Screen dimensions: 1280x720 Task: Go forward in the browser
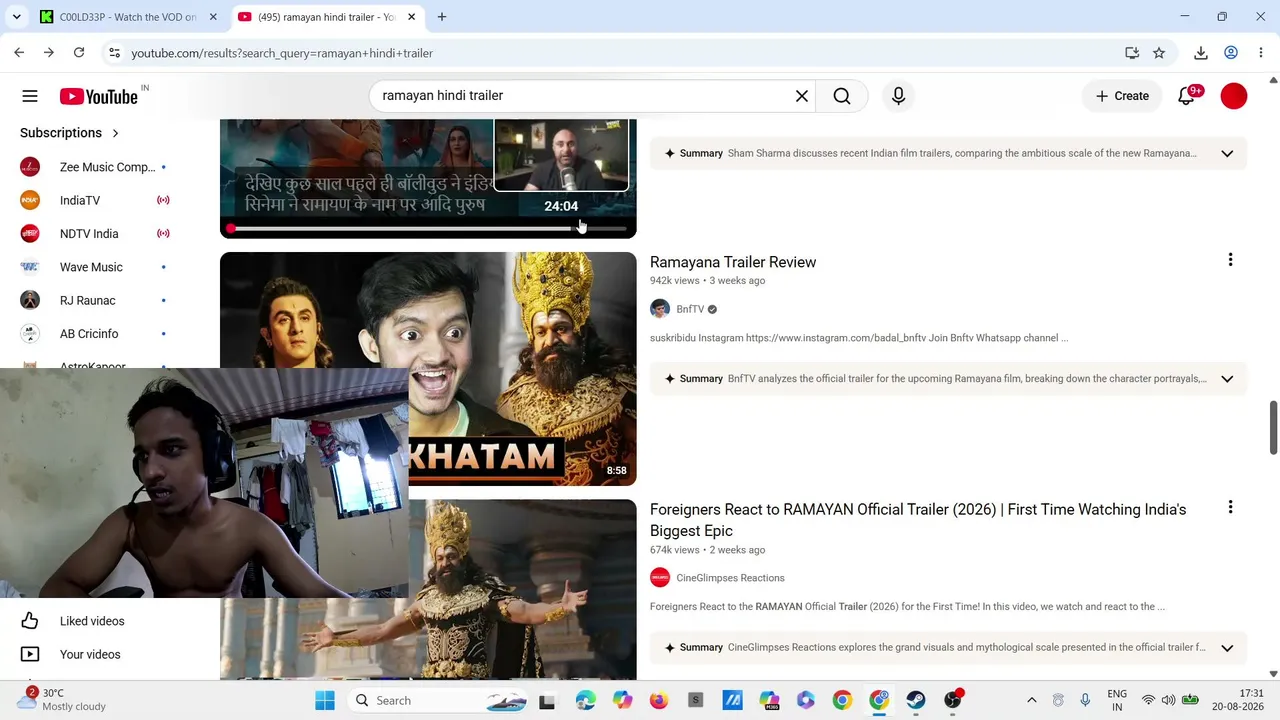pos(48,53)
